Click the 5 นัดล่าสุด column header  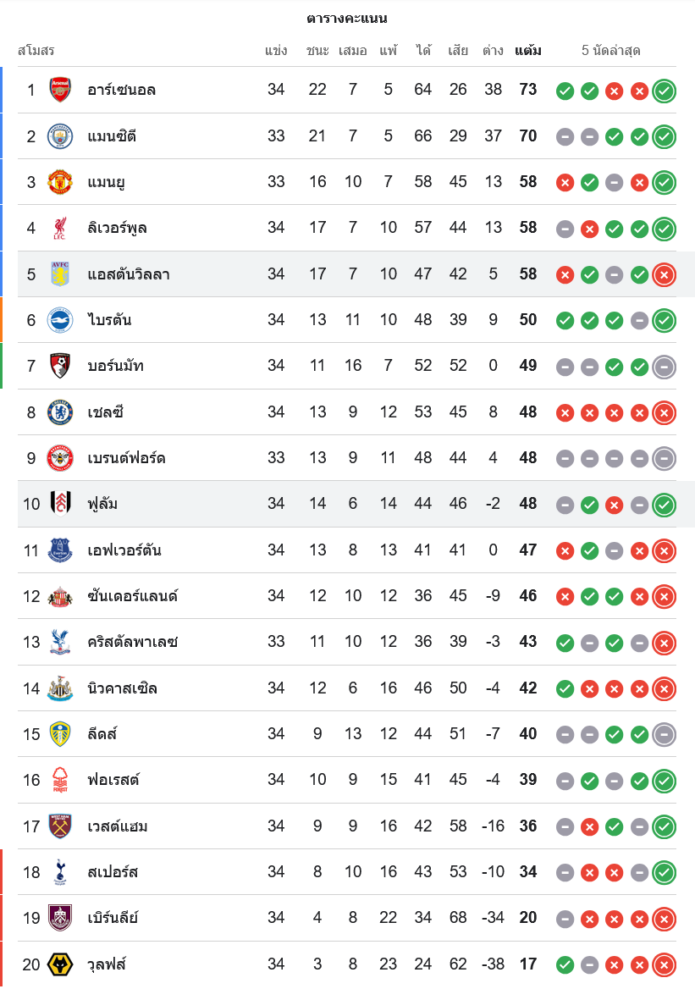point(611,50)
